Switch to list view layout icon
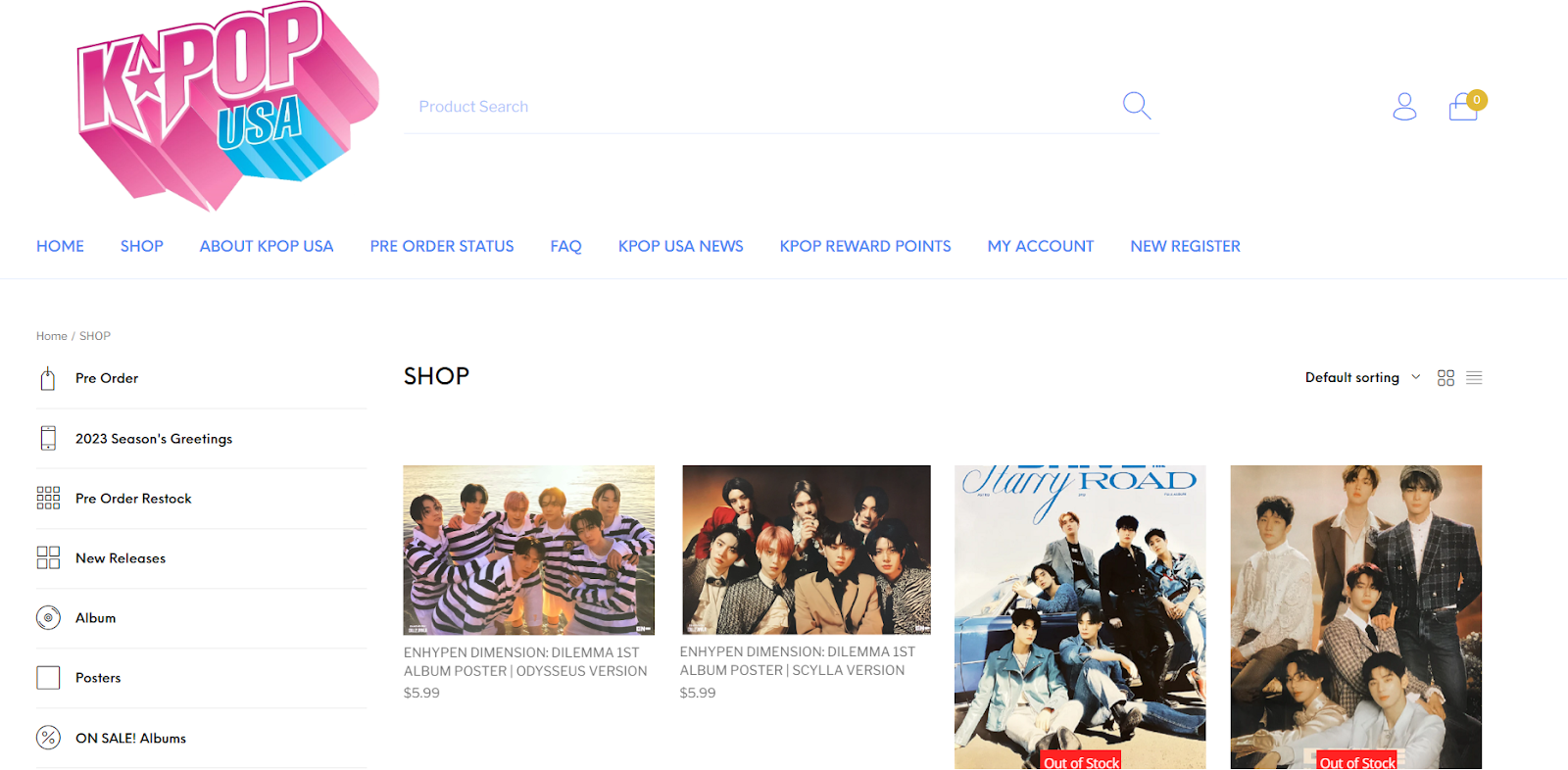The image size is (1568, 770). tap(1474, 378)
